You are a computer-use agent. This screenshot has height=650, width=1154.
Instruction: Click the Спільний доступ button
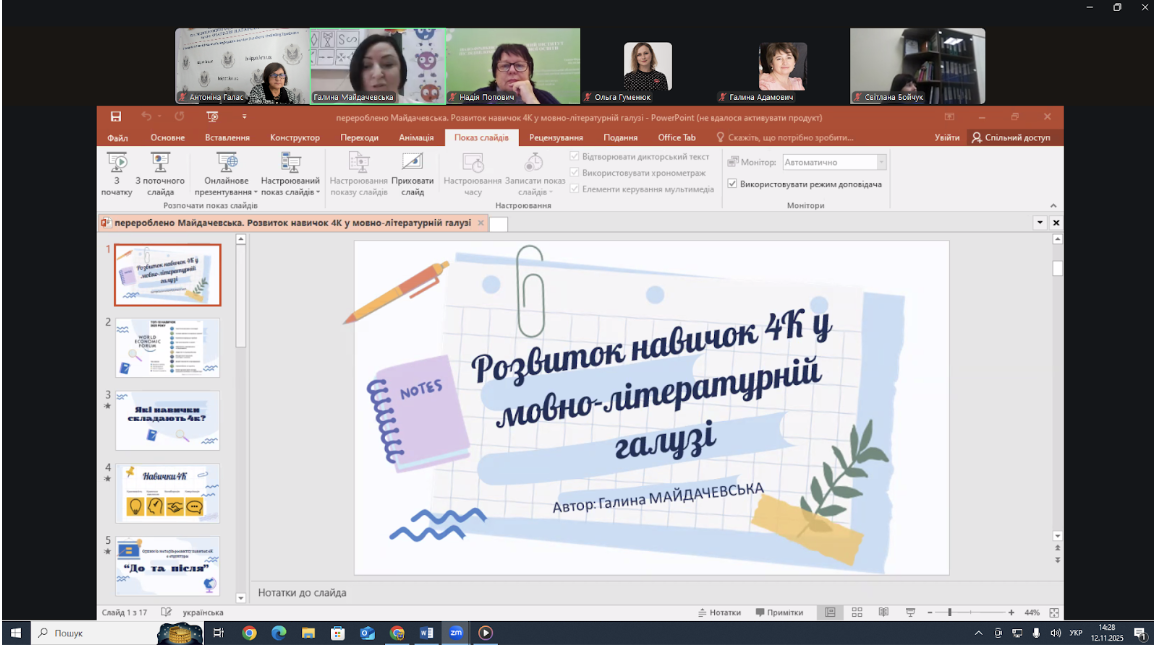tap(1011, 138)
